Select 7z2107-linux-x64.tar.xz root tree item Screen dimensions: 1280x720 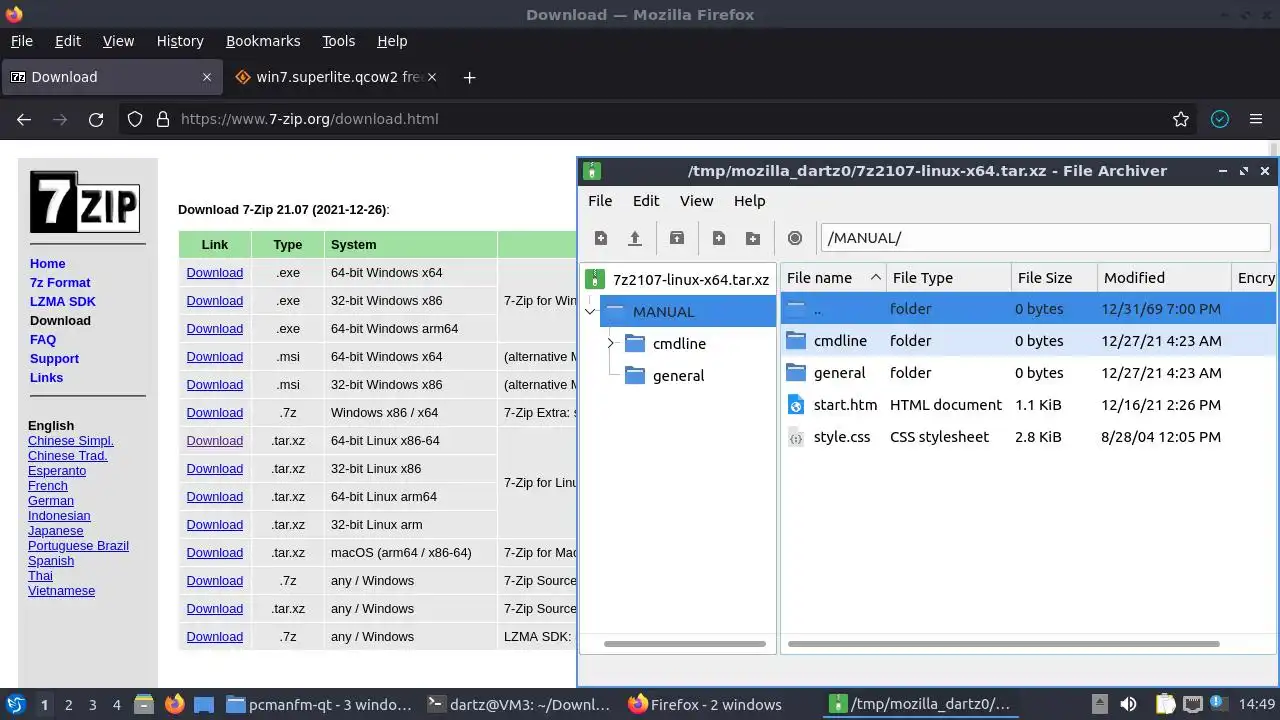690,280
